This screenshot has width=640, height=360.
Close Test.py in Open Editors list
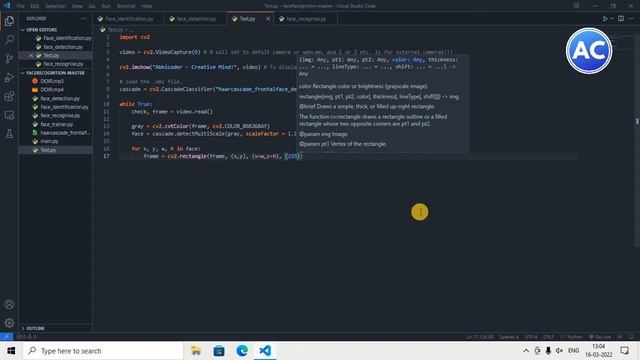[31, 56]
